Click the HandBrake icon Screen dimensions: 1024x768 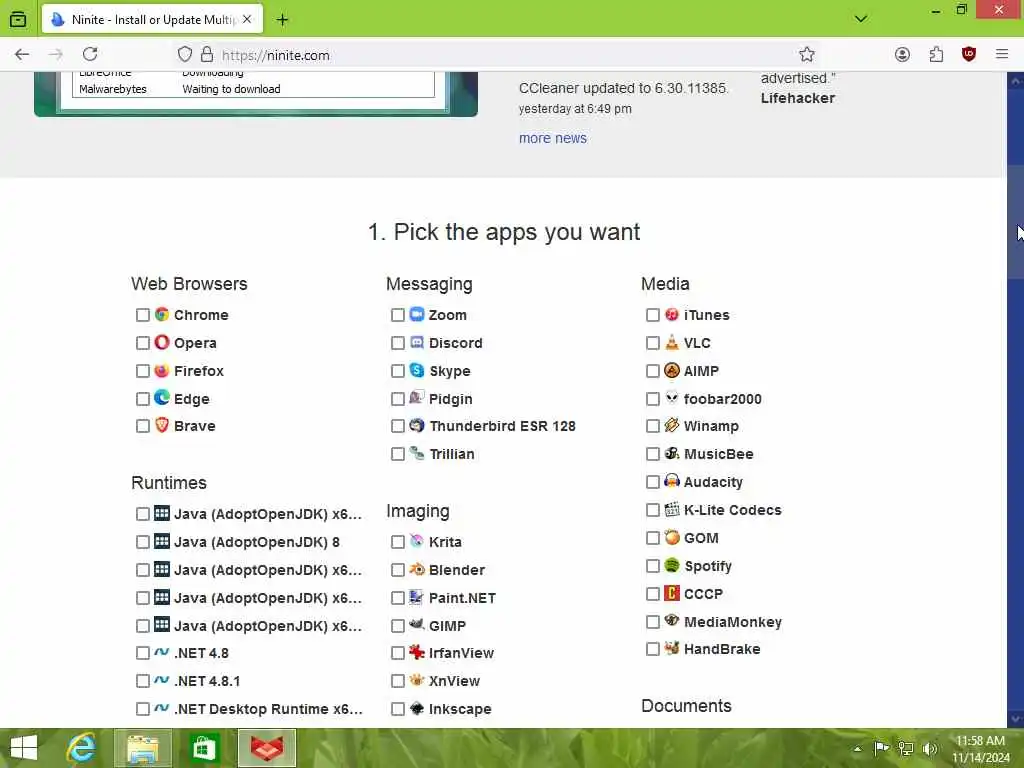pyautogui.click(x=672, y=648)
